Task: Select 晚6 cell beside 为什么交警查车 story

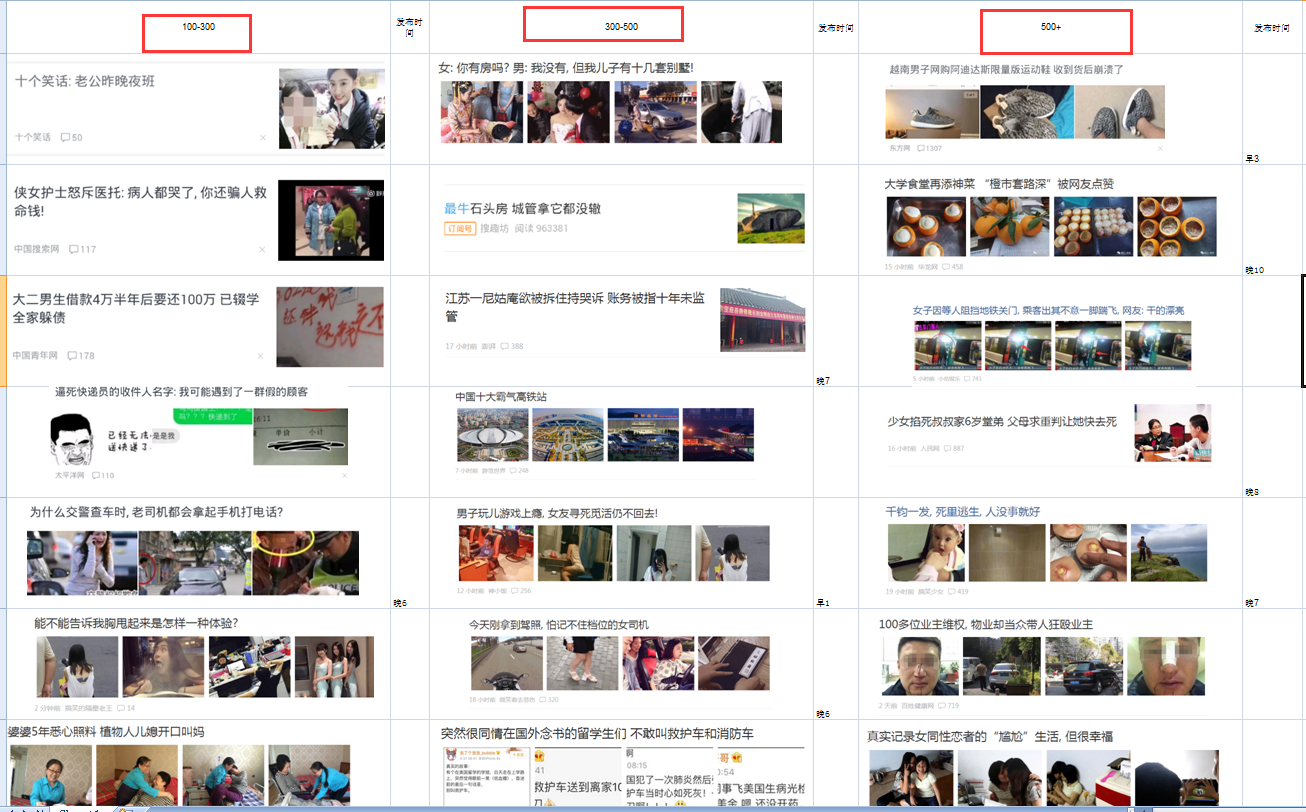Action: click(410, 553)
